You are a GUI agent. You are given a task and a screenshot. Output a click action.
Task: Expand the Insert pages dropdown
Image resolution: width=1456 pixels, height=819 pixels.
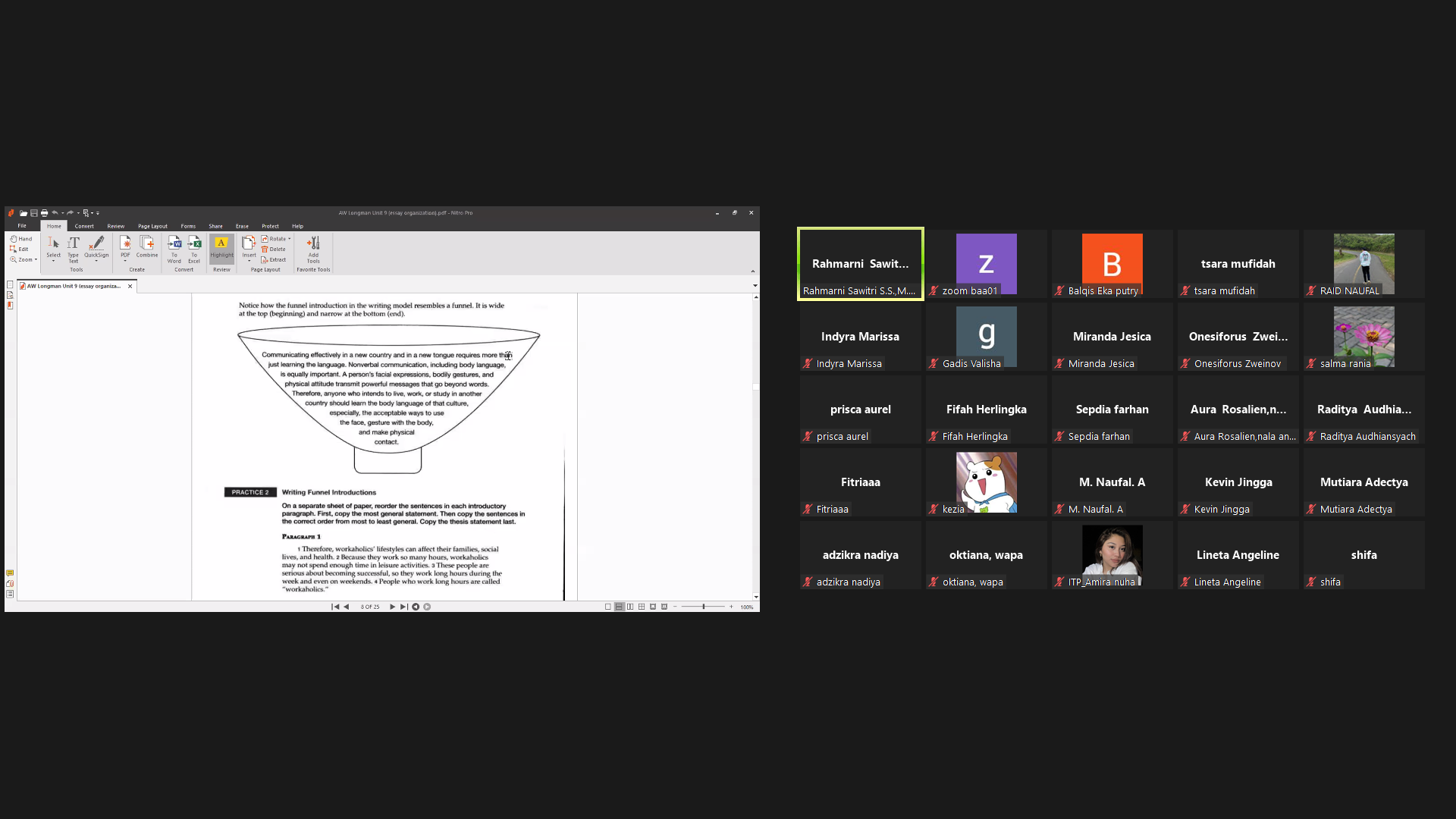point(249,261)
